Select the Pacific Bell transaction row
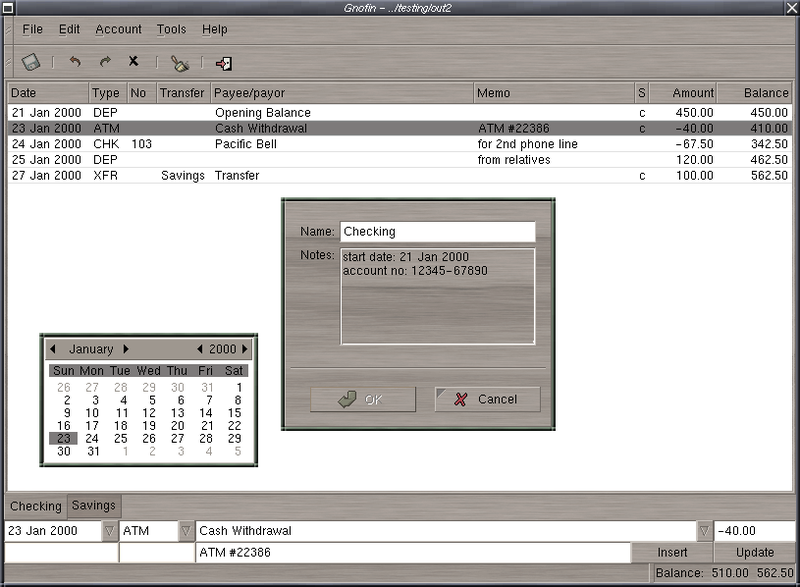Image resolution: width=800 pixels, height=587 pixels. point(399,144)
